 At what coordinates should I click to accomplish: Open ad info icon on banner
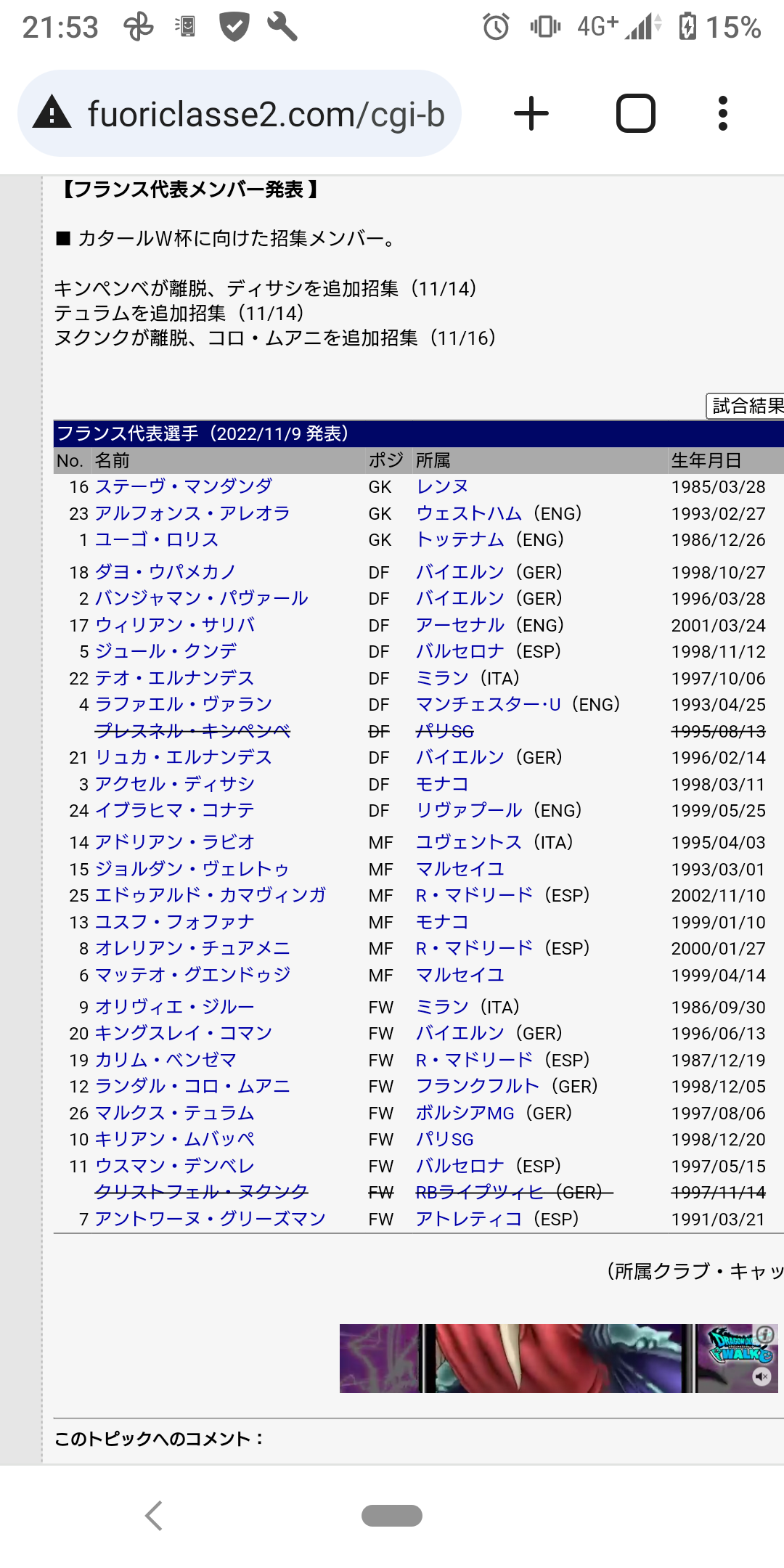tap(765, 1334)
